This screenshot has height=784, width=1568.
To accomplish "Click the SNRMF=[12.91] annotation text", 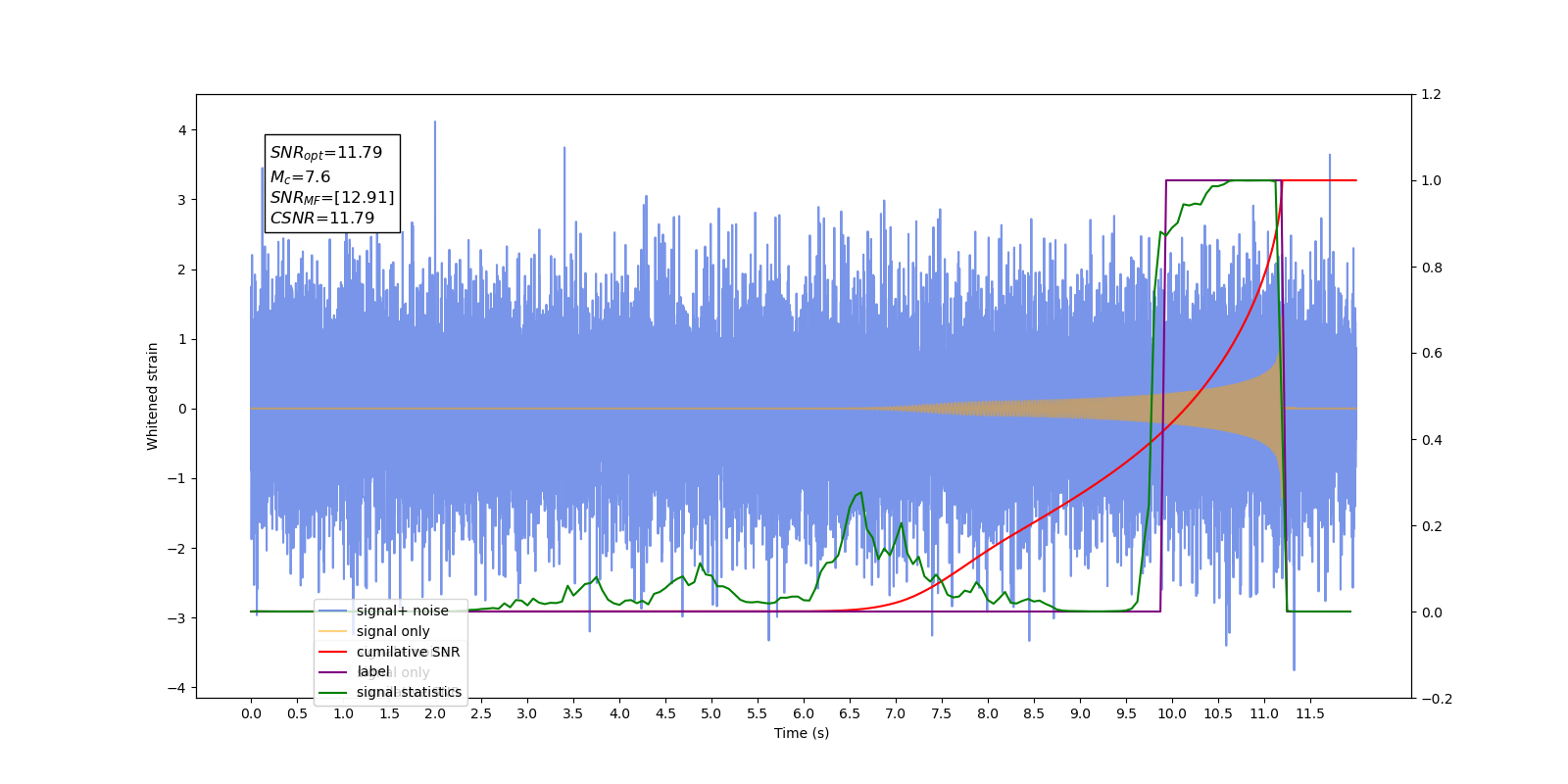I will (x=332, y=198).
